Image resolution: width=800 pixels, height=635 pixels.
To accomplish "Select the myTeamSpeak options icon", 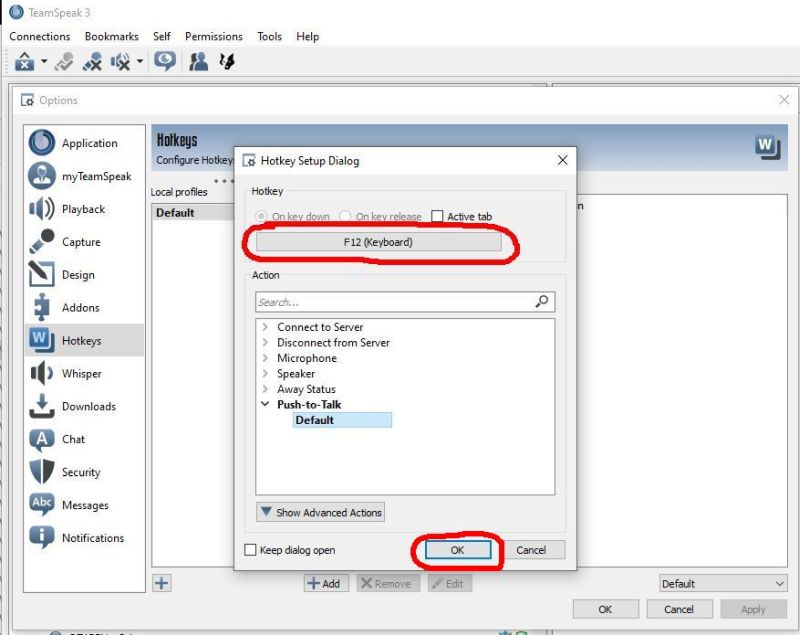I will pos(42,175).
